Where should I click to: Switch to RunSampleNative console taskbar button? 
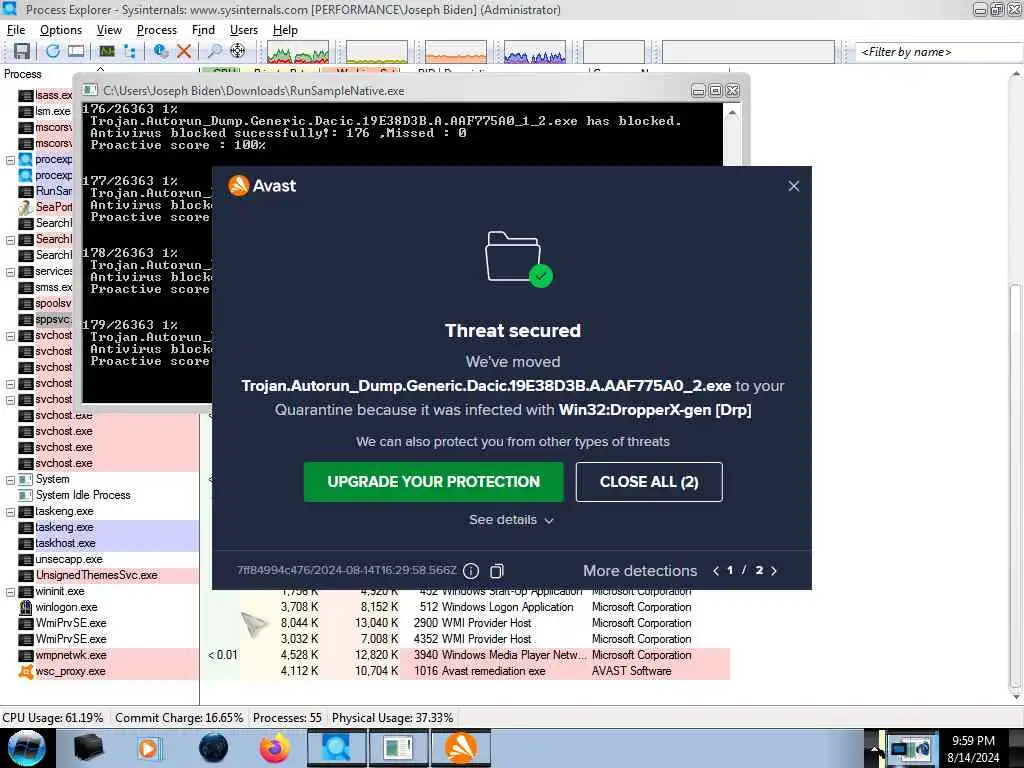(398, 748)
